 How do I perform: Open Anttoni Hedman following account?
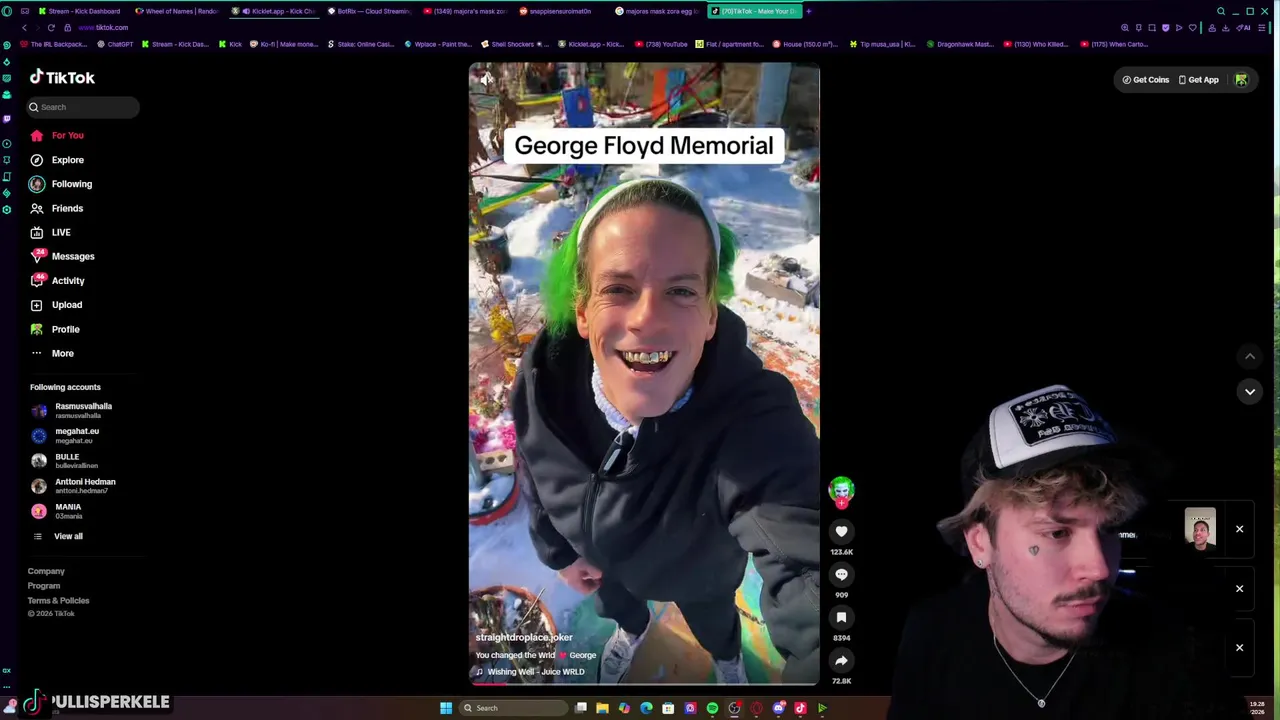coord(73,486)
